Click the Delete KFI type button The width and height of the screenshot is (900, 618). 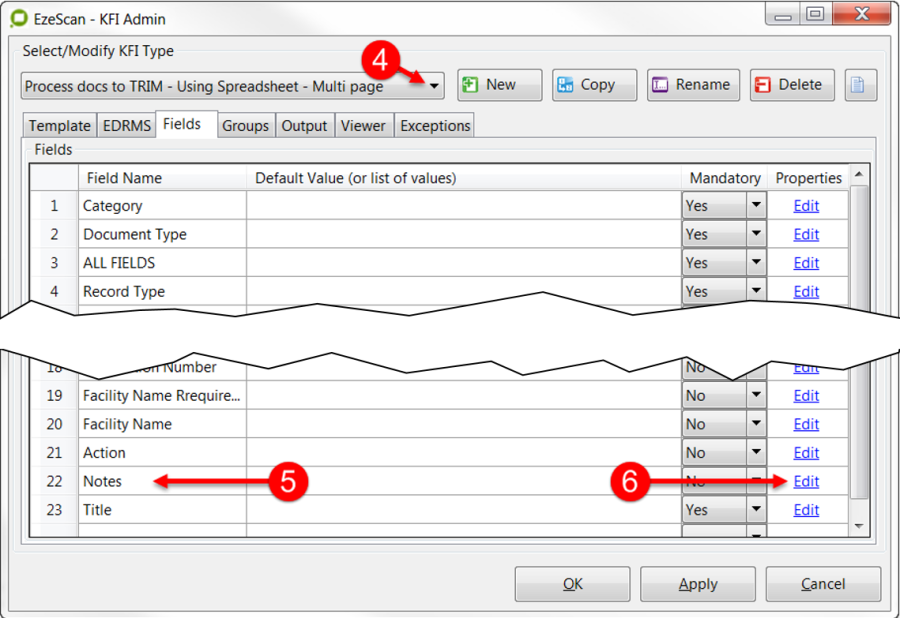click(790, 85)
